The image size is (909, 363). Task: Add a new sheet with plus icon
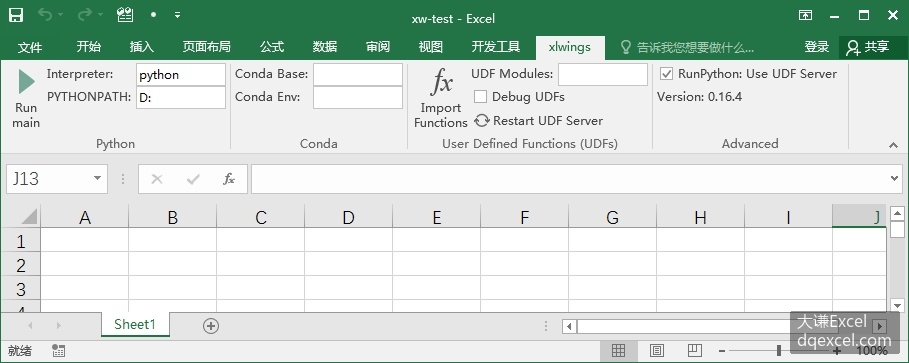point(211,326)
